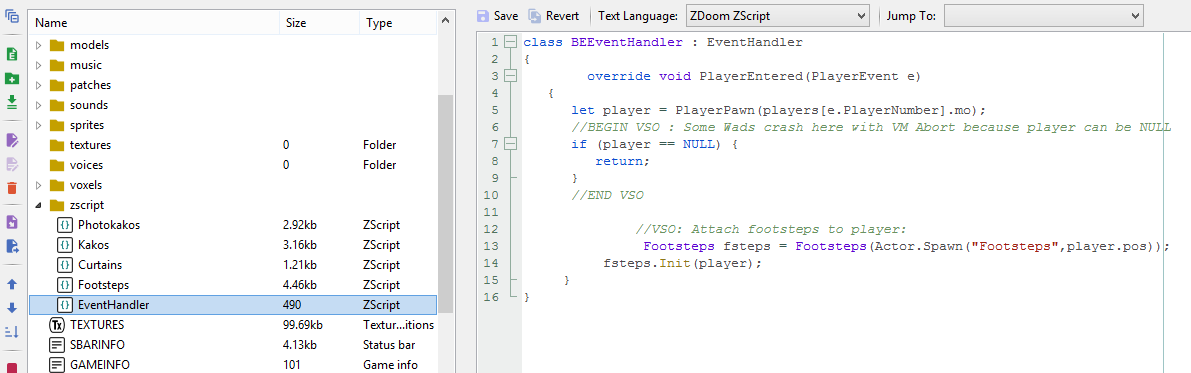Click the '99.69kb' size of TEXTURES
Screen dimensions: 1191x373
(x=303, y=325)
